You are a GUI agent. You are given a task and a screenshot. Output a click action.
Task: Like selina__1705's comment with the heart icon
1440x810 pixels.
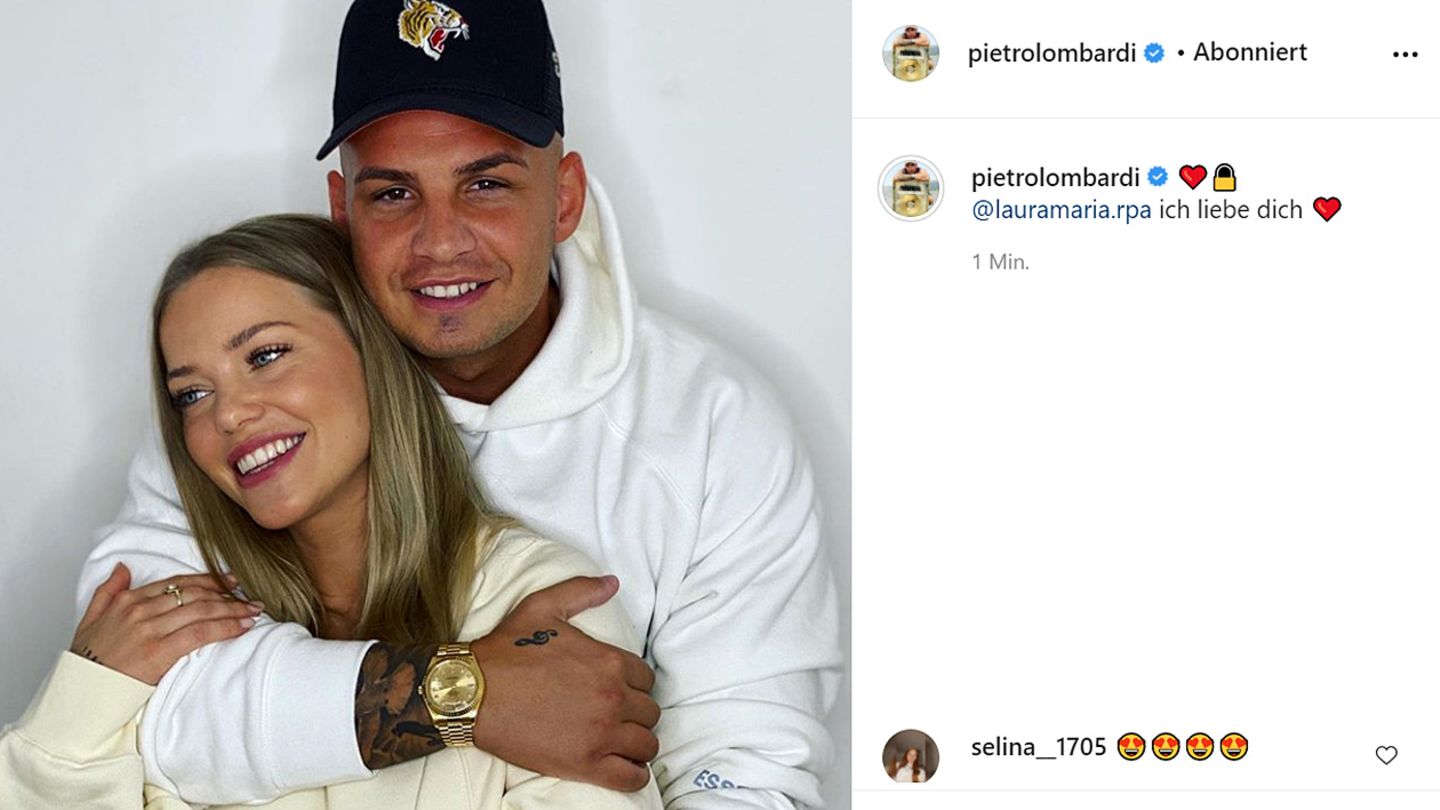(x=1386, y=756)
